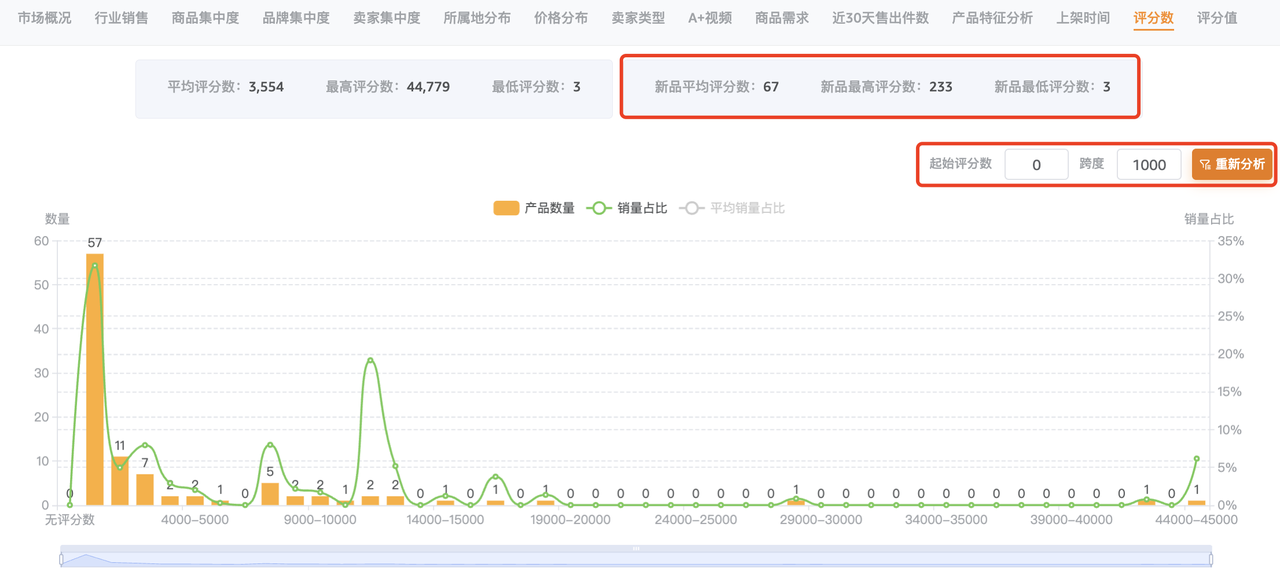Click right handle of chart zoom slider

click(1211, 559)
